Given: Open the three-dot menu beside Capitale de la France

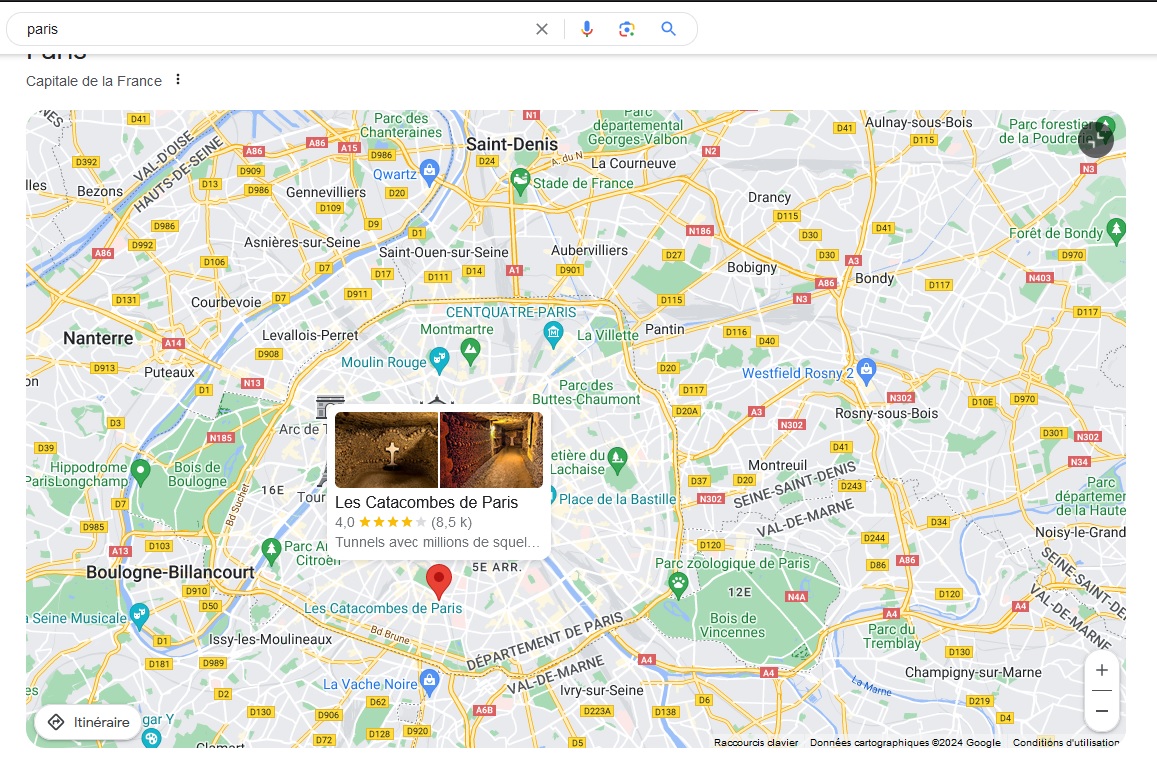Looking at the screenshot, I should [x=178, y=80].
